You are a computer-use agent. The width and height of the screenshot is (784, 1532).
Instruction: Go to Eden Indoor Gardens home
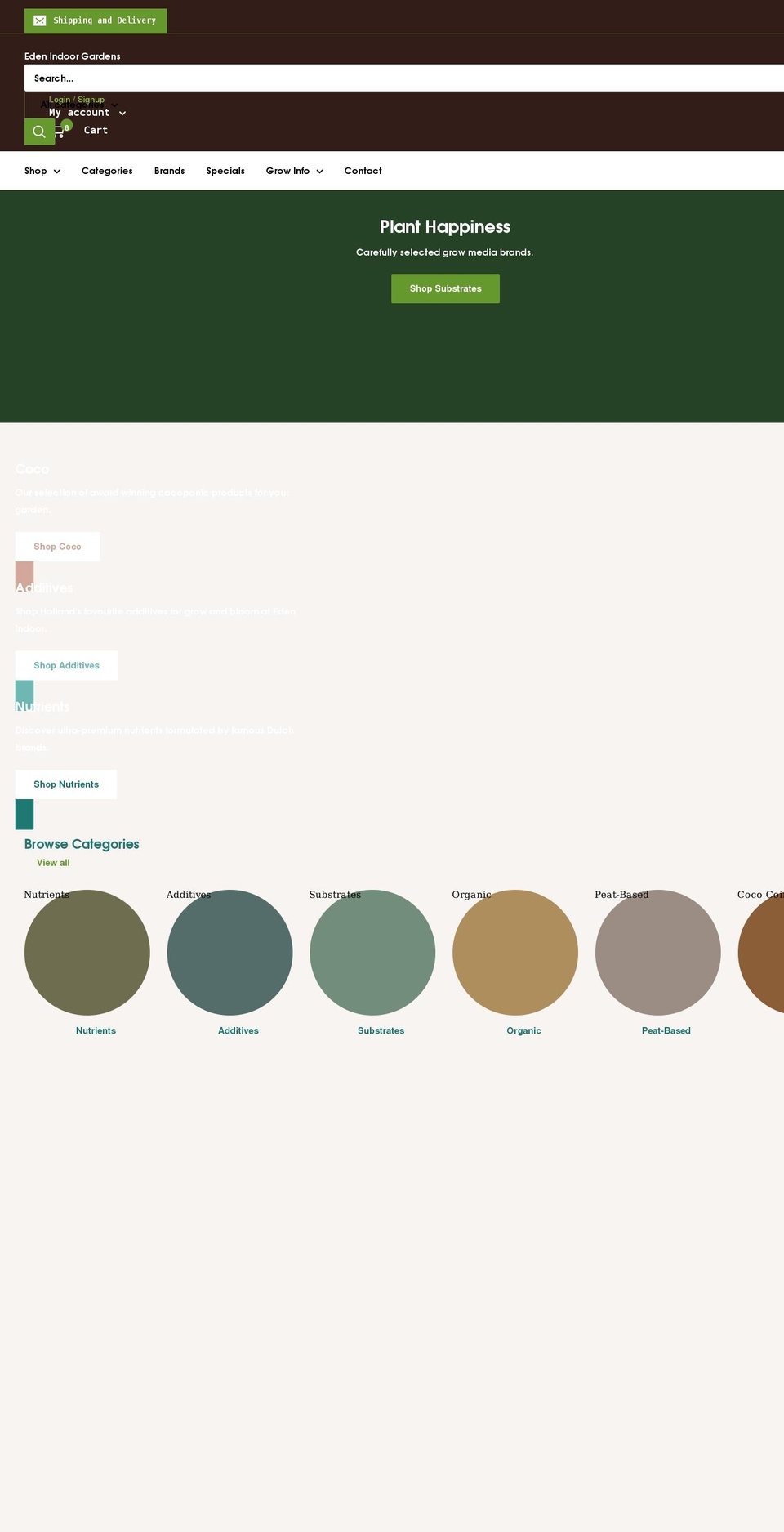(73, 56)
